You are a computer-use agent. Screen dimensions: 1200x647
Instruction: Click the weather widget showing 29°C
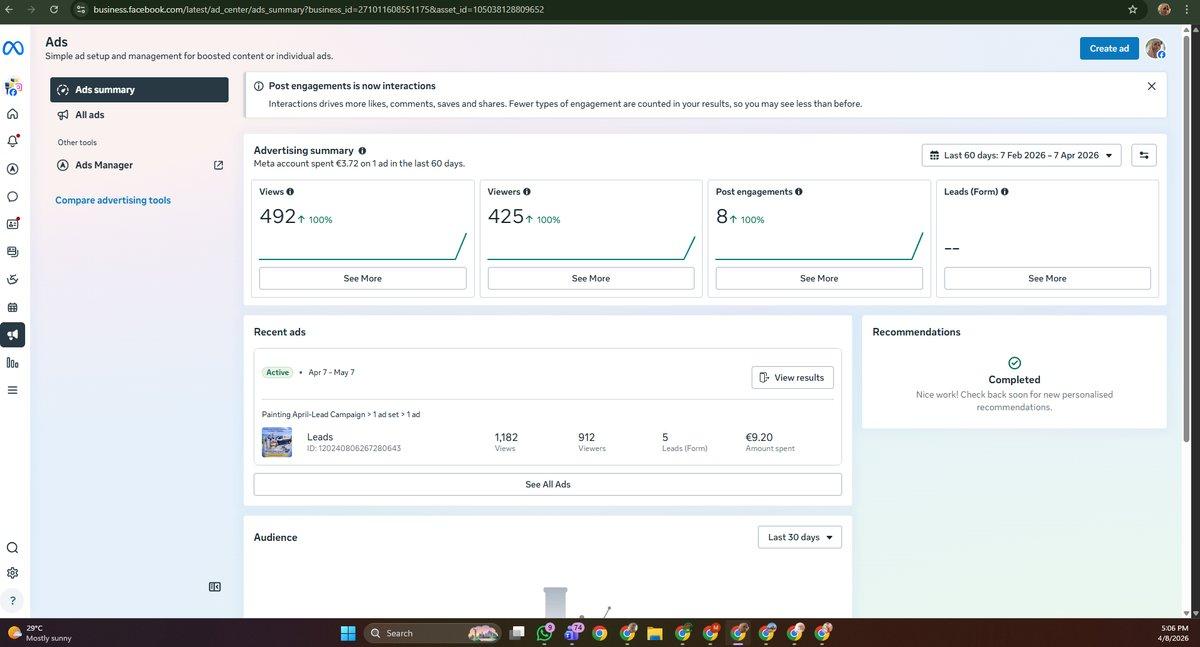pyautogui.click(x=38, y=633)
